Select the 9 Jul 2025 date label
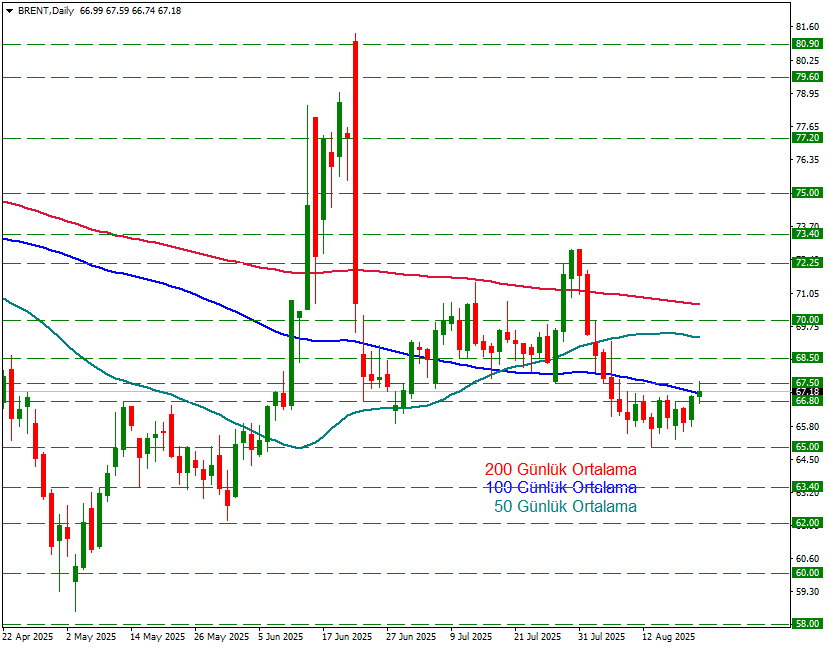830x648 pixels. [x=472, y=637]
